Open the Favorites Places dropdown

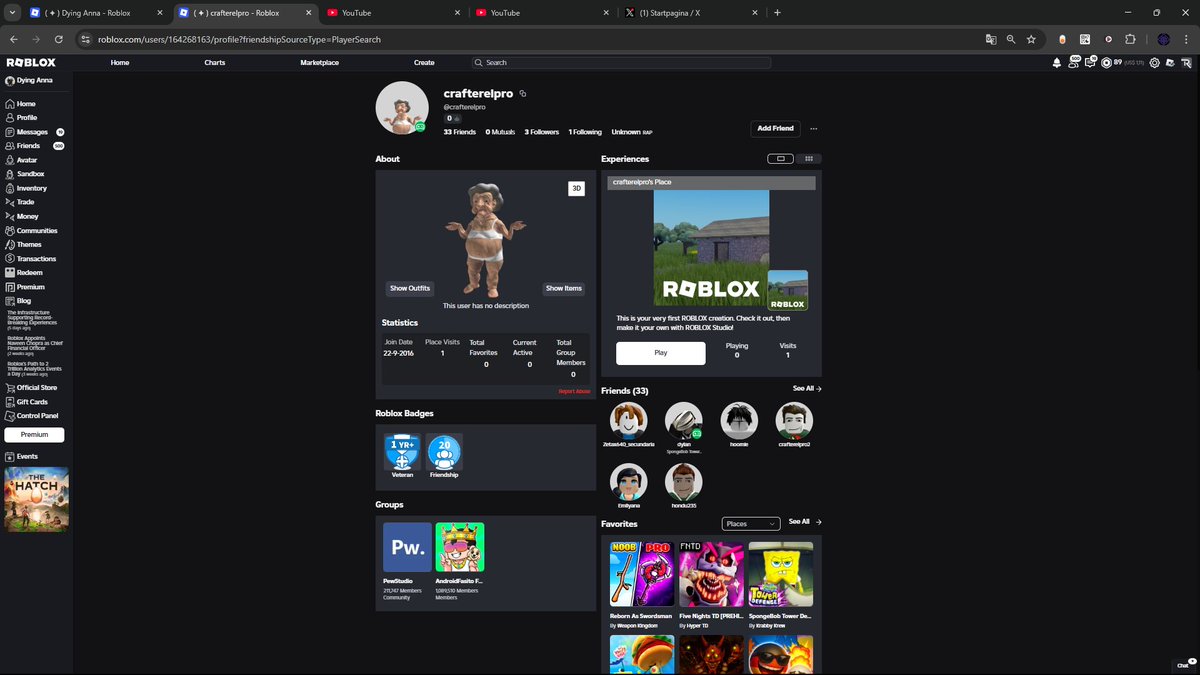750,524
